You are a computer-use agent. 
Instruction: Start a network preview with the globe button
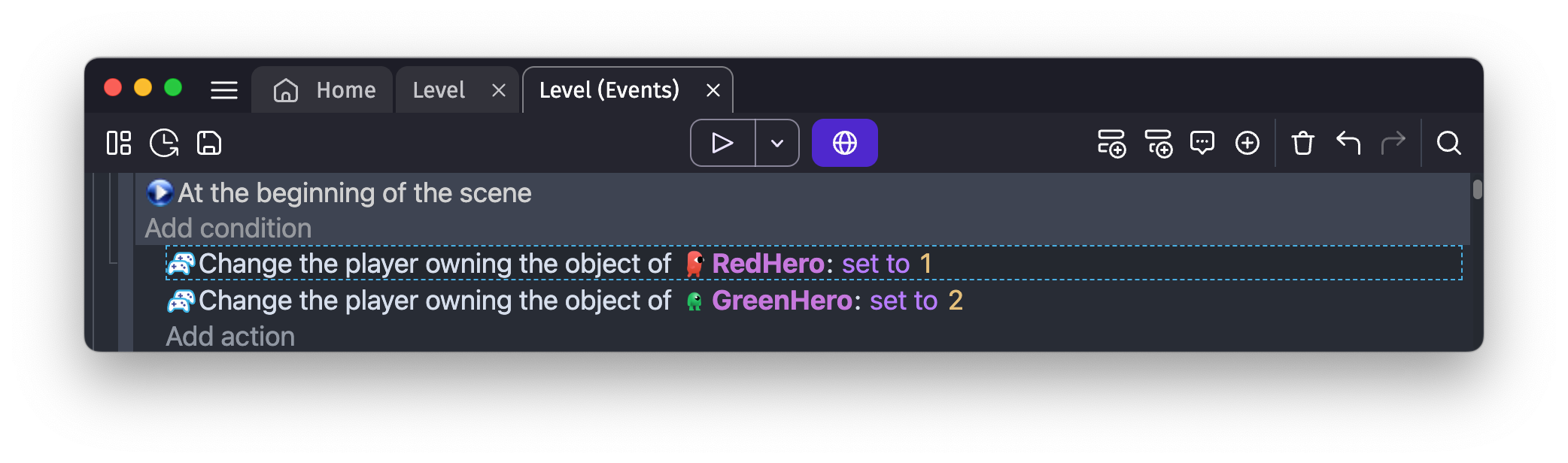[844, 142]
